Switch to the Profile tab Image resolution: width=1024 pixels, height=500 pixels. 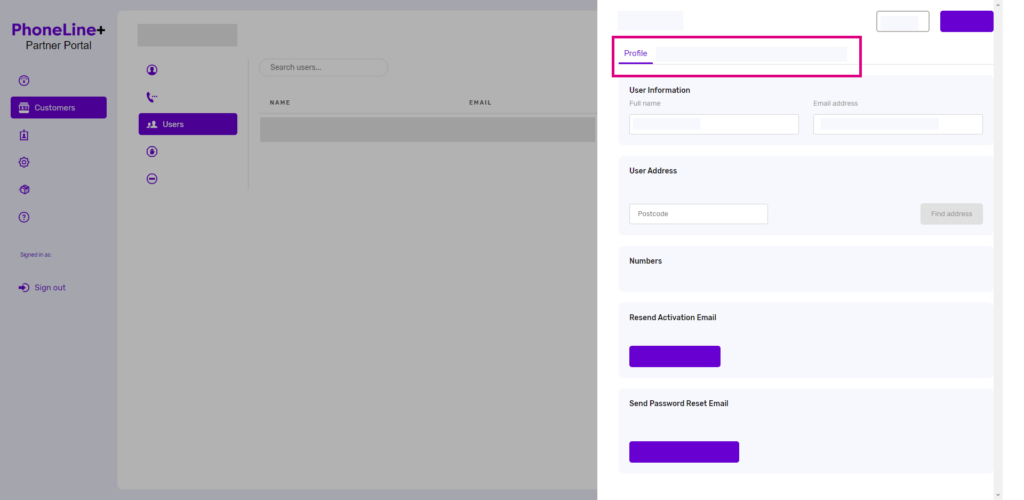point(635,53)
